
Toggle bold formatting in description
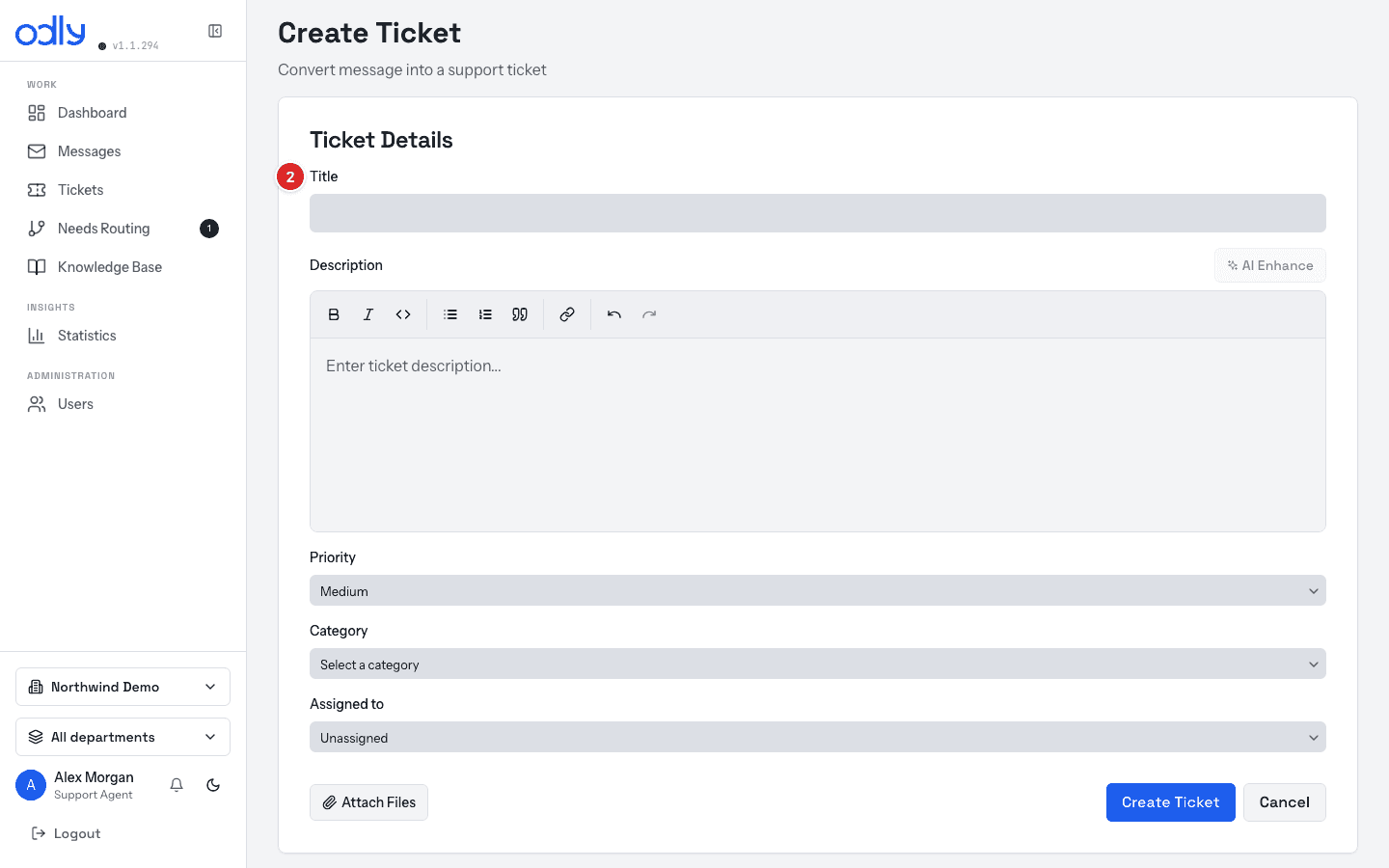pos(334,314)
